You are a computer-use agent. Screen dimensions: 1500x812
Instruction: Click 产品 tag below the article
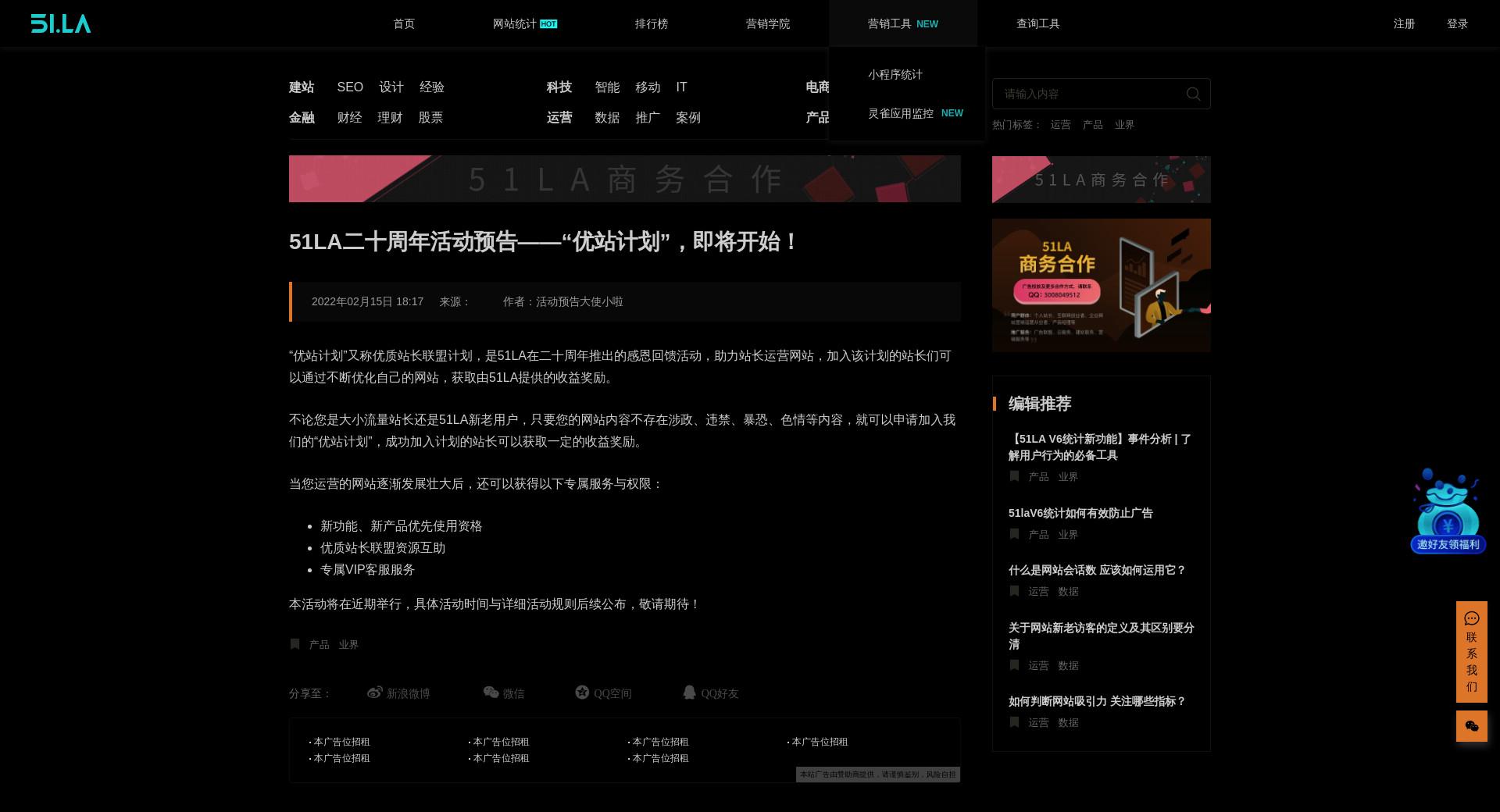click(319, 644)
